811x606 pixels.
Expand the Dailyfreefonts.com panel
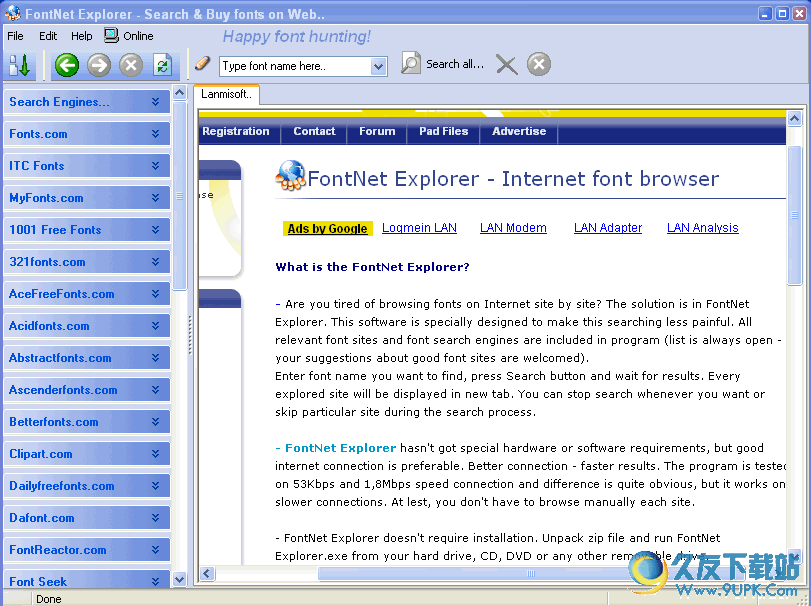[87, 487]
